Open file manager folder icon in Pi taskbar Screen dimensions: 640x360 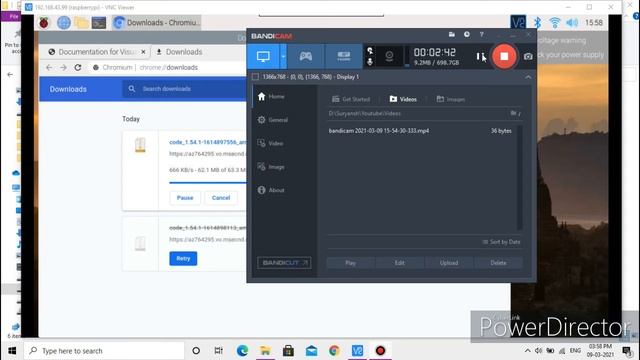pos(82,22)
